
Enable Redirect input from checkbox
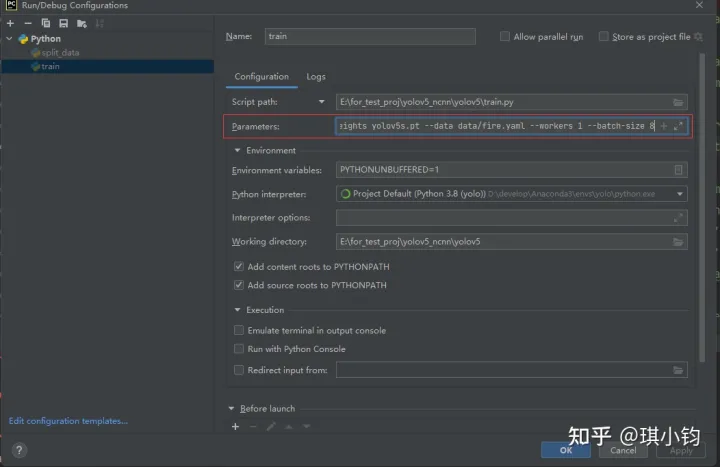click(239, 370)
